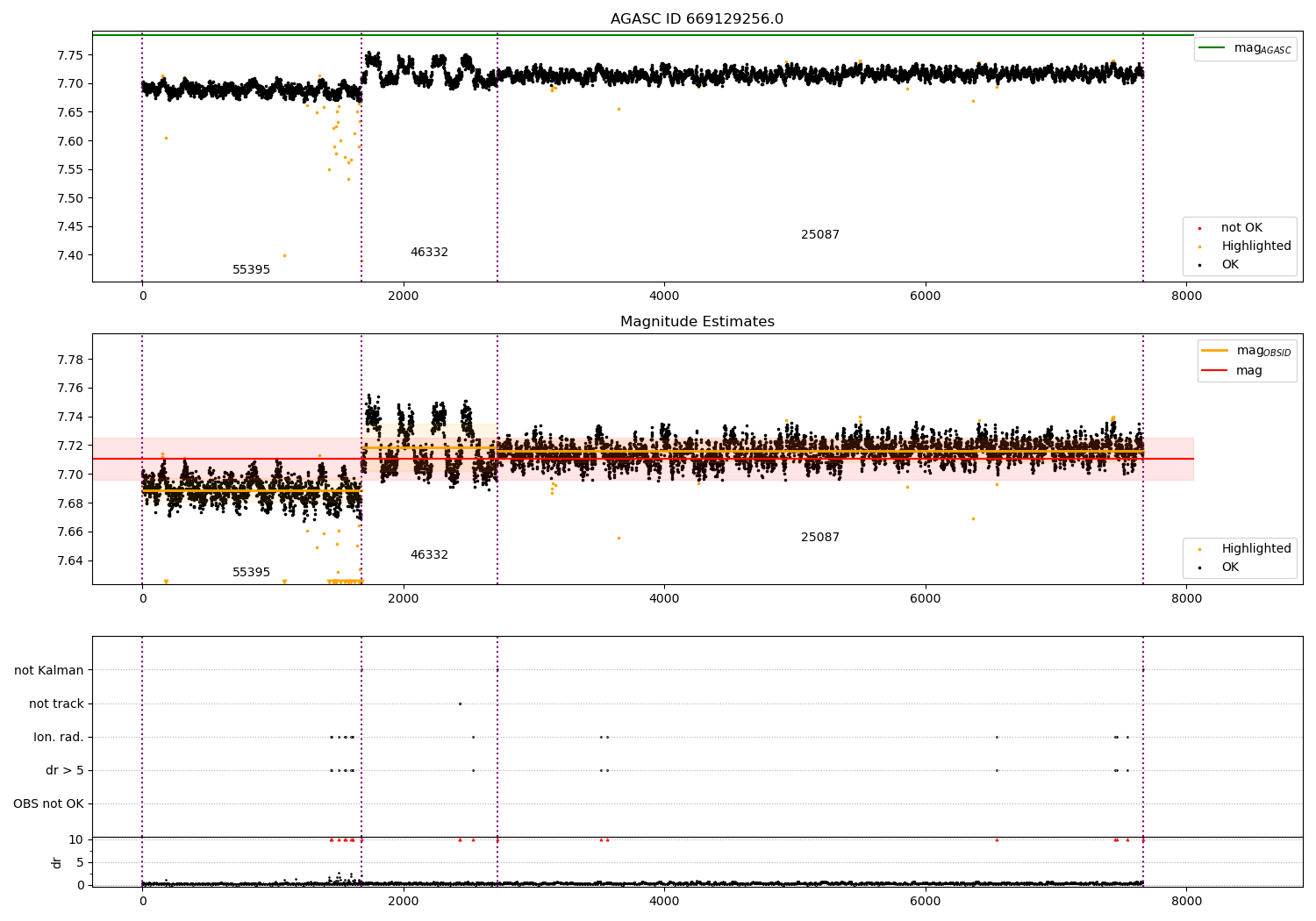Viewport: 1316px width, 921px height.
Task: Click the 7.72 y-tick in middle panel
Action: click(x=70, y=446)
